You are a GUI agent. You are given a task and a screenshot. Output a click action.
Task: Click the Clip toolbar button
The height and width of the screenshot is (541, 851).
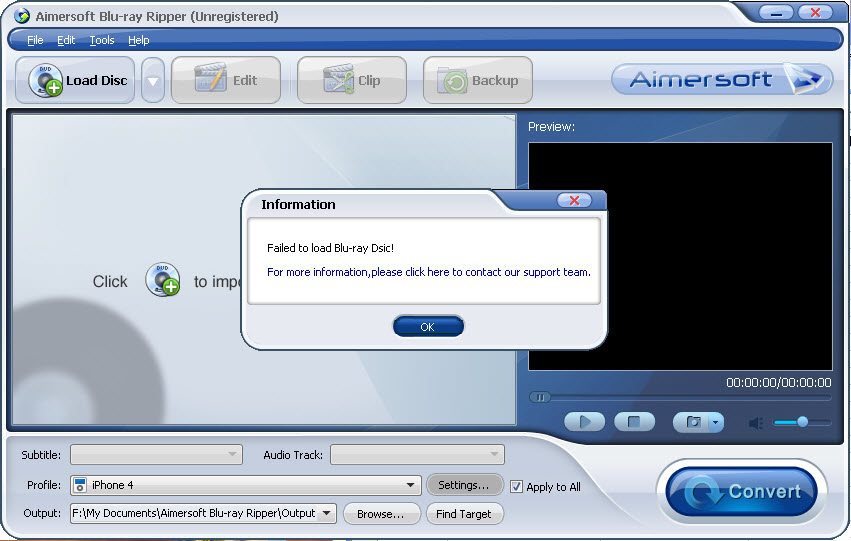pos(352,80)
